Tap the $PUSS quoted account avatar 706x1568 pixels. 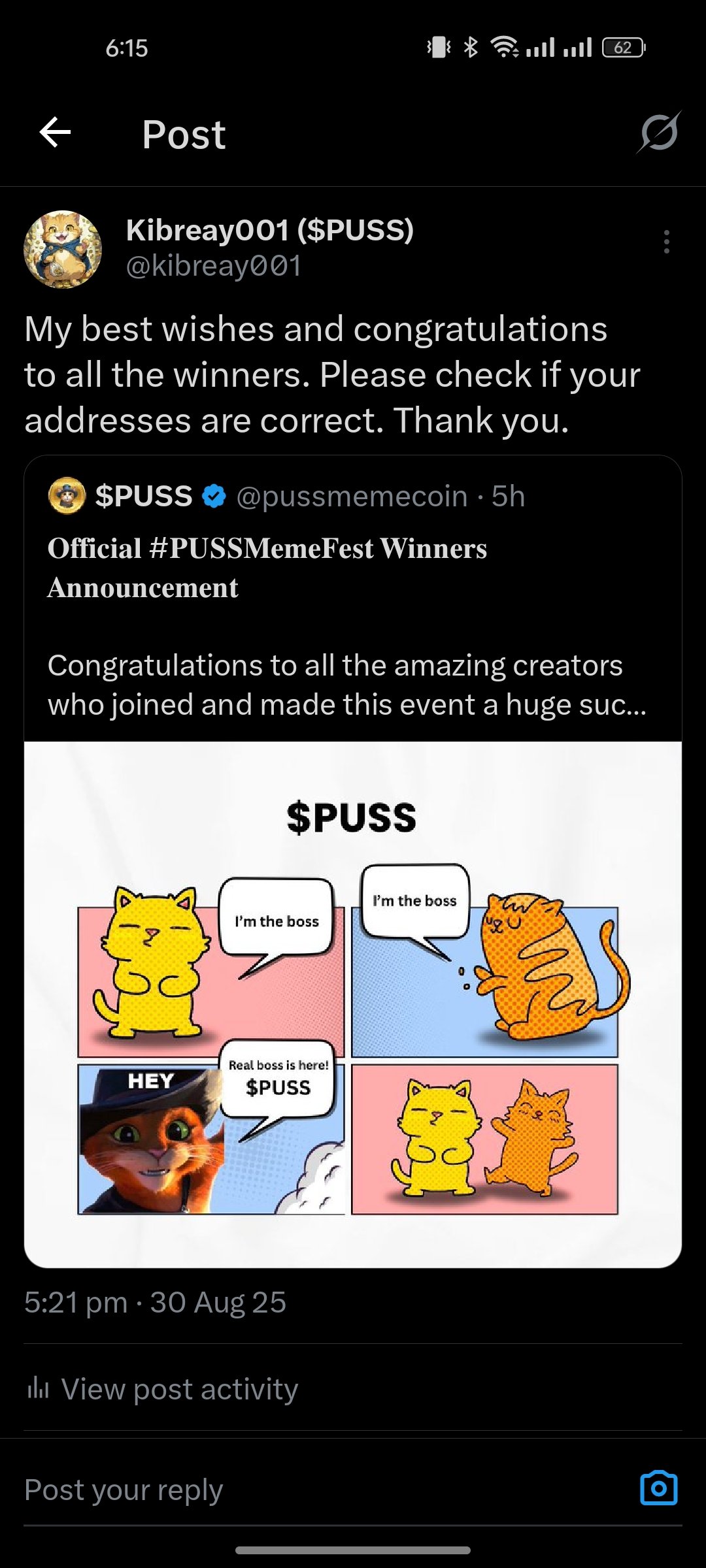[x=67, y=496]
